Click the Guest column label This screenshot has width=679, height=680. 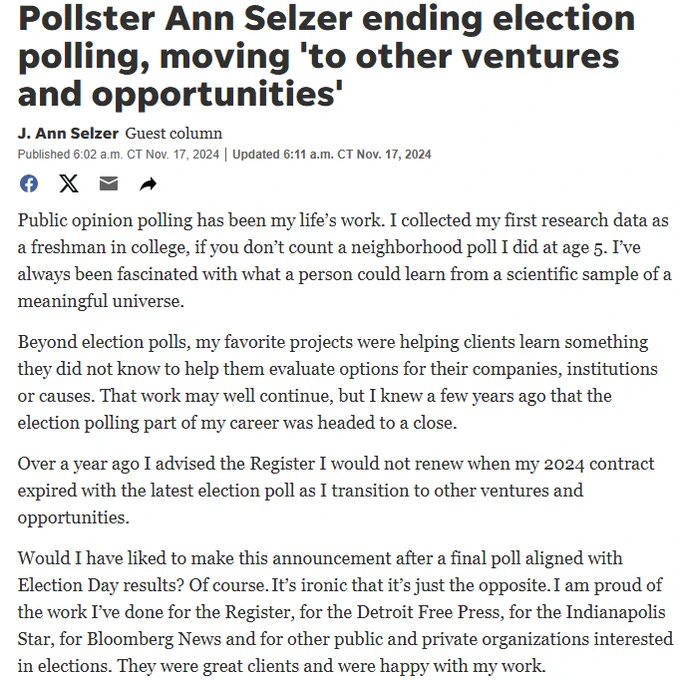173,133
